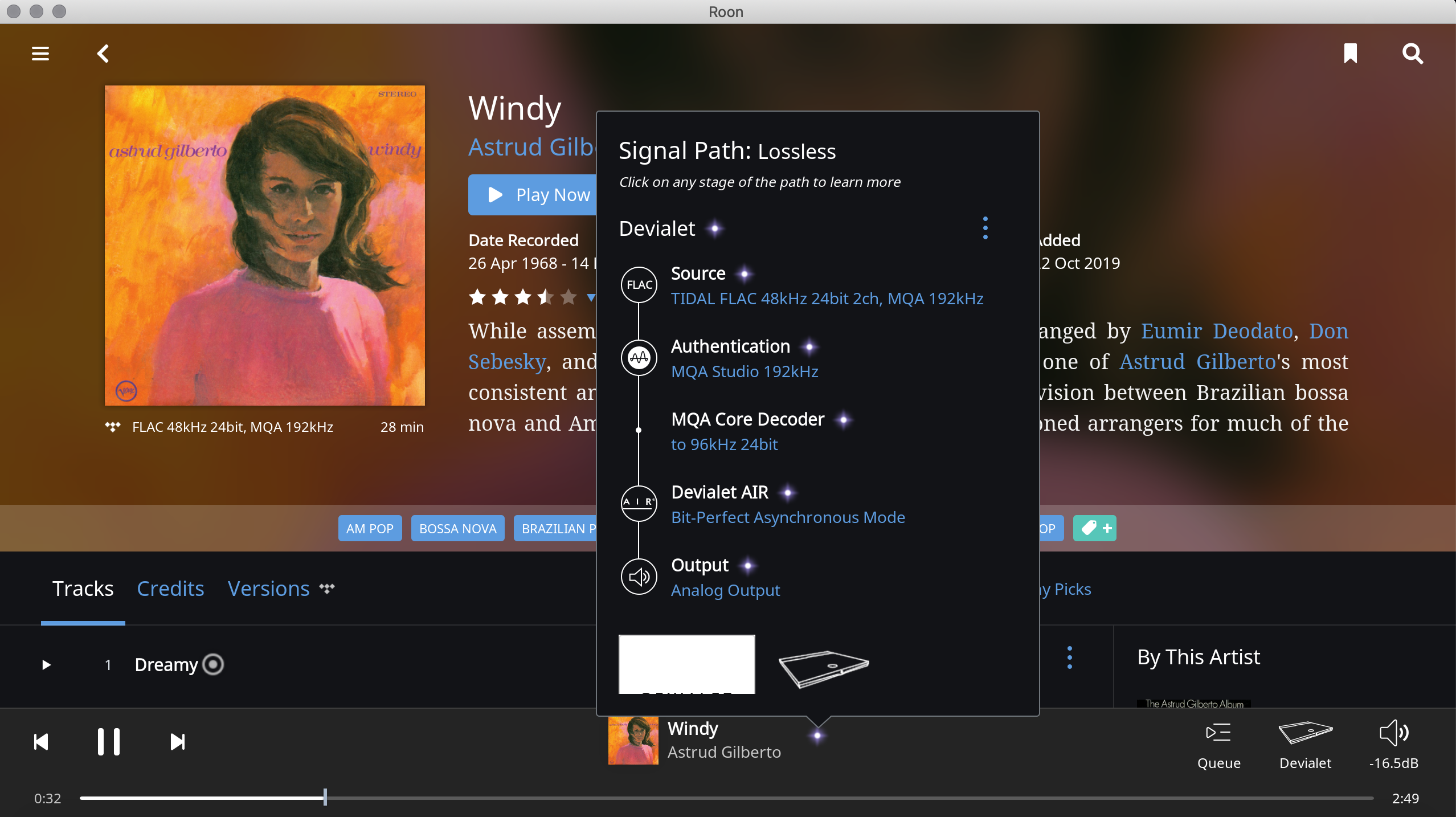The width and height of the screenshot is (1456, 817).
Task: Click the Play Now button
Action: (532, 195)
